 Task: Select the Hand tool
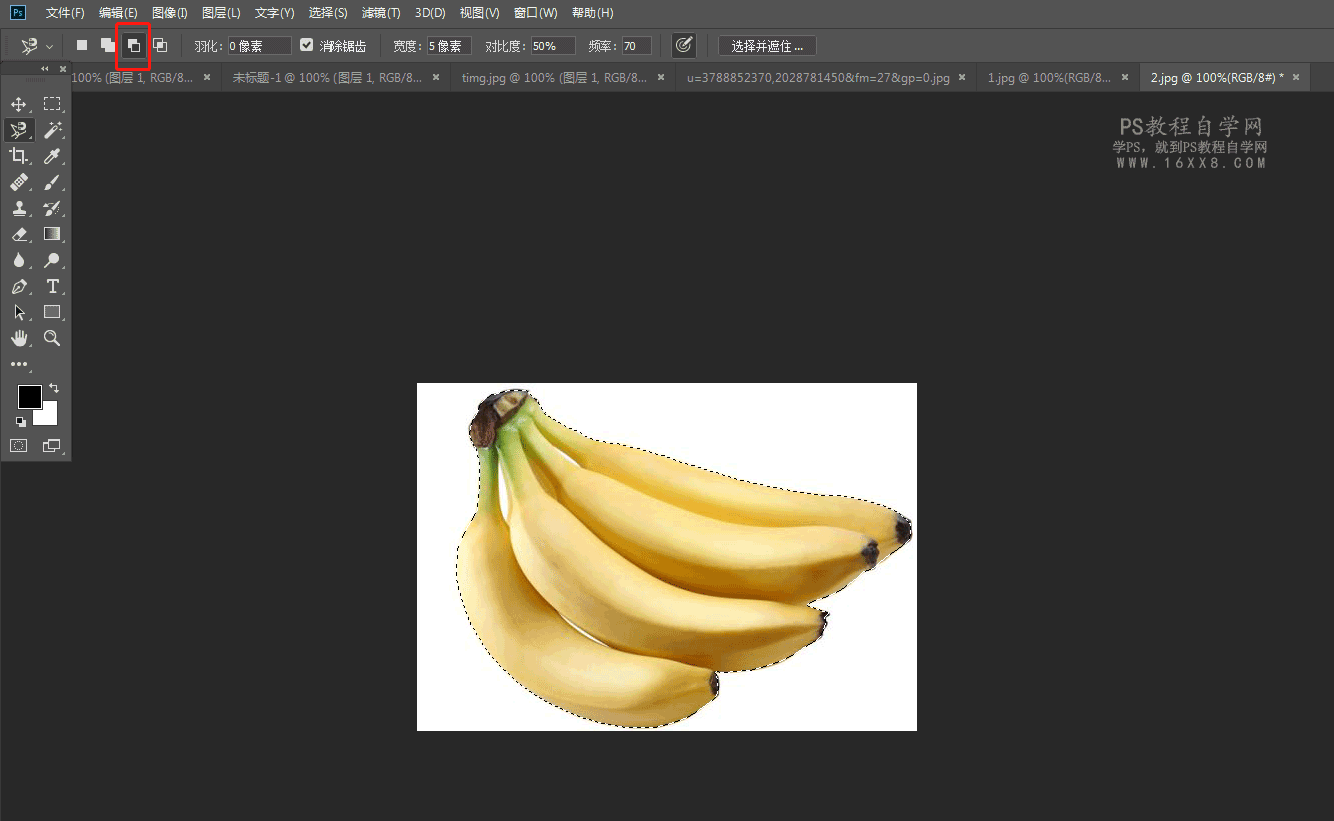pyautogui.click(x=19, y=338)
